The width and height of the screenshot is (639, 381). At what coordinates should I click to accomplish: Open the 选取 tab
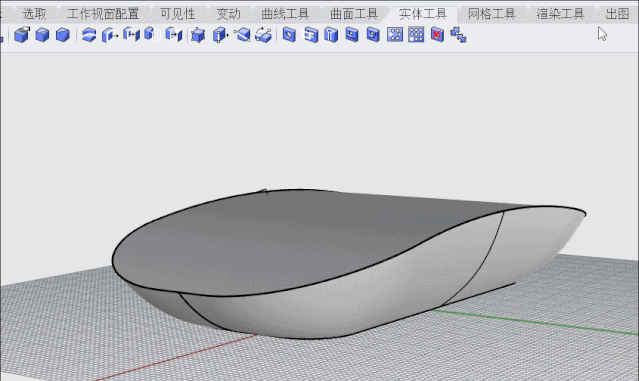[34, 14]
